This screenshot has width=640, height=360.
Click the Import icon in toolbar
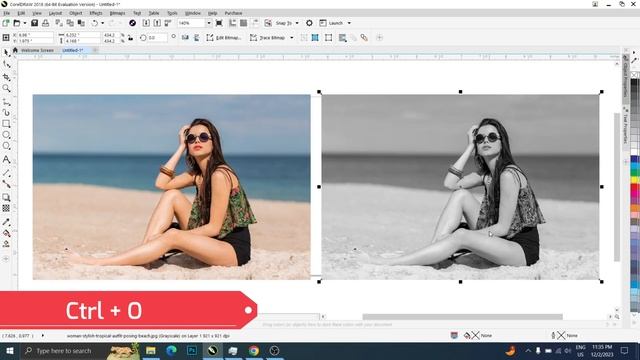click(146, 23)
